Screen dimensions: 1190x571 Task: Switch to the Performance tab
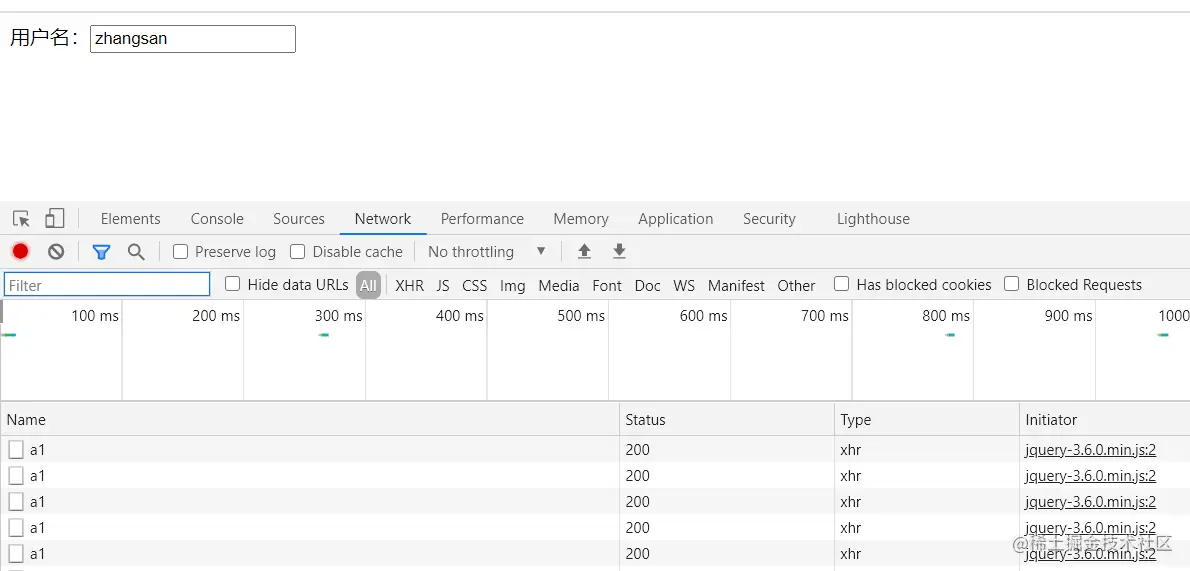pyautogui.click(x=482, y=219)
